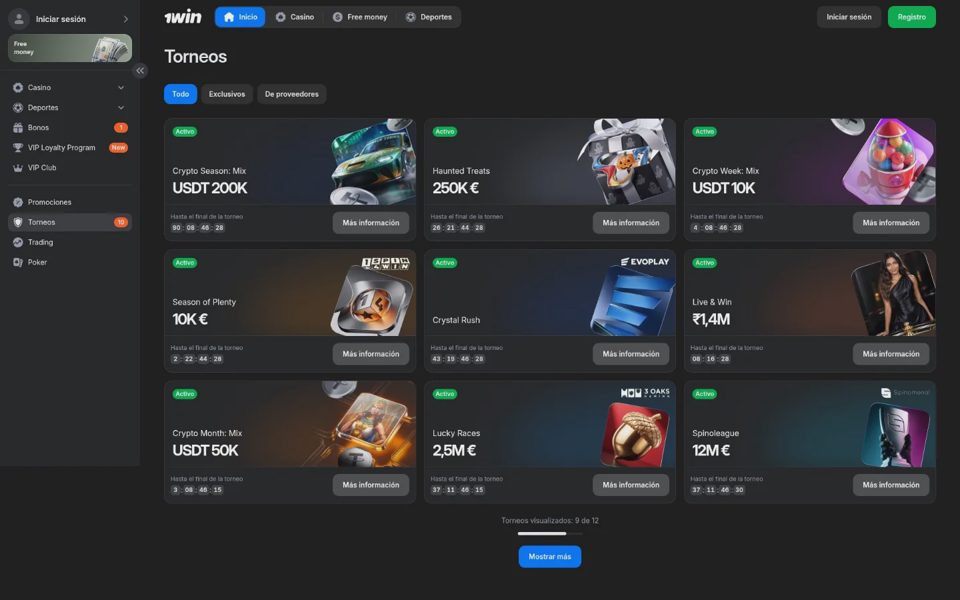Open the Inicio tab in top navigation

pos(240,17)
